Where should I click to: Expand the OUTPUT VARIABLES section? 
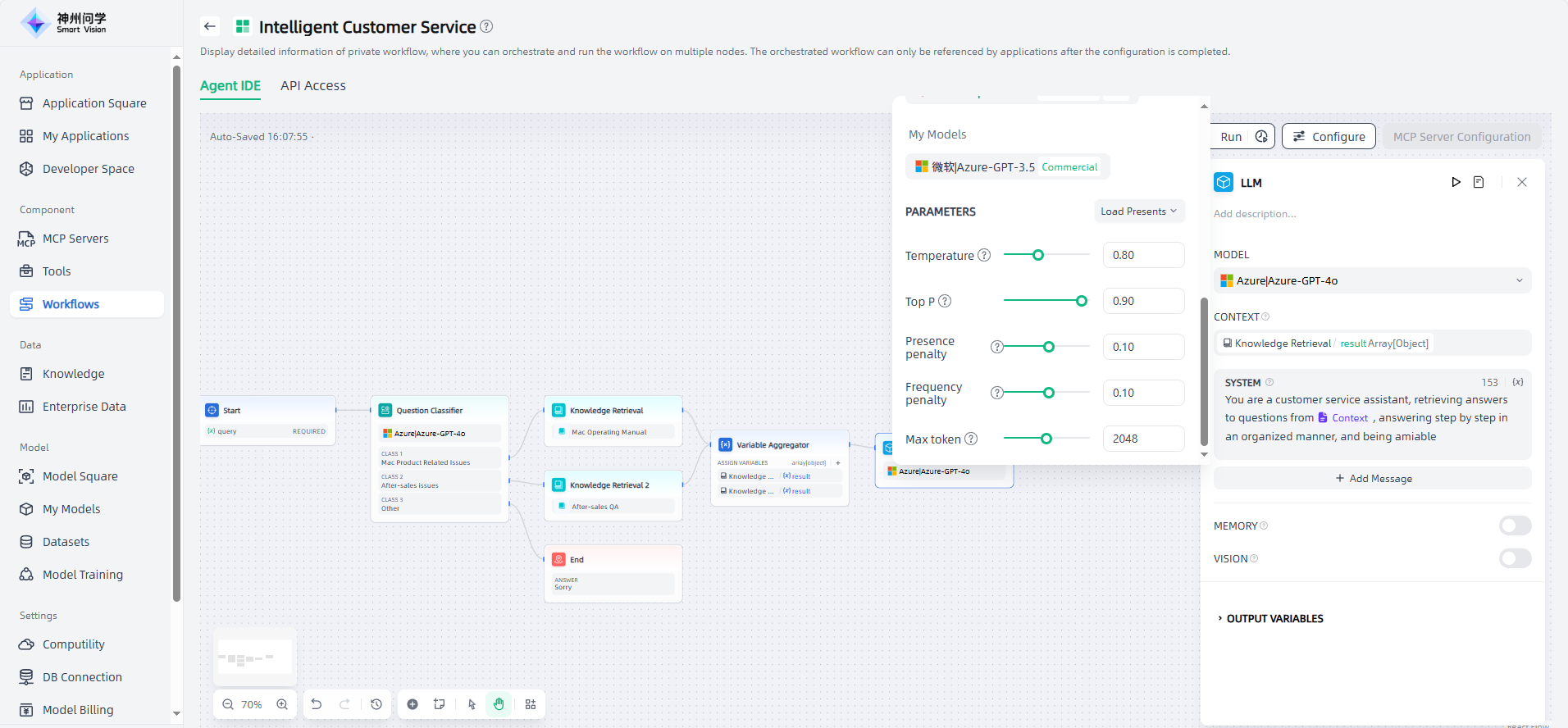click(x=1274, y=619)
